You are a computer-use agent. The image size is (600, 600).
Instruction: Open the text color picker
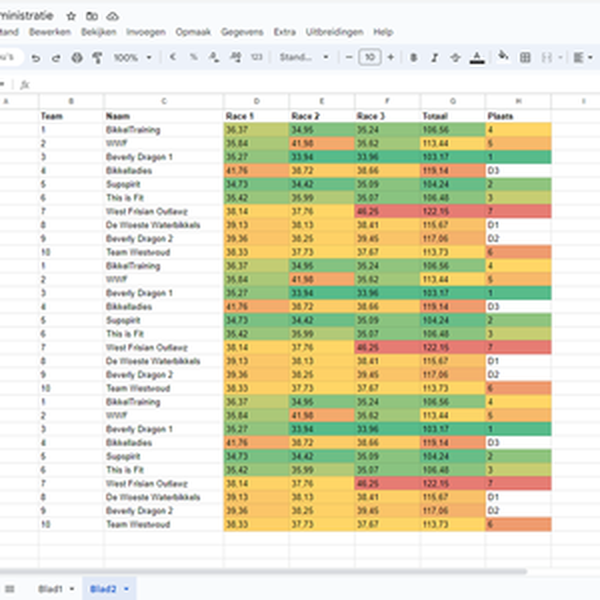[x=477, y=58]
